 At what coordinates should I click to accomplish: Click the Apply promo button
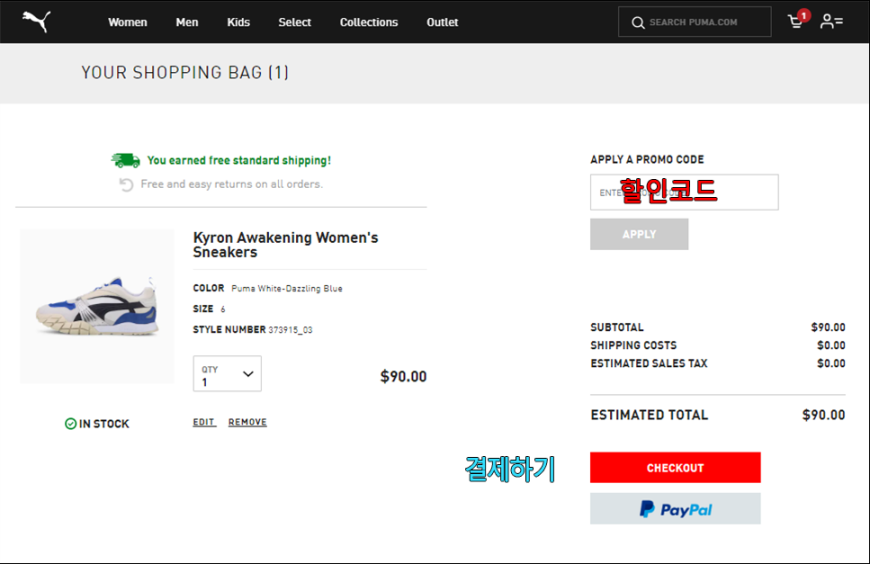coord(639,234)
